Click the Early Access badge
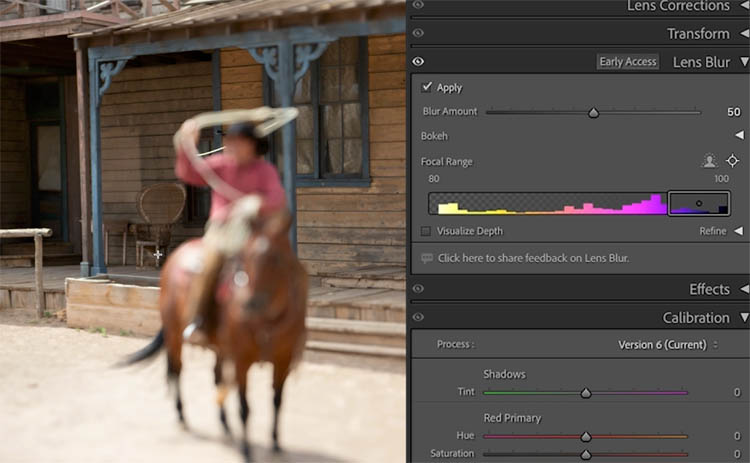The height and width of the screenshot is (463, 750). pos(628,62)
